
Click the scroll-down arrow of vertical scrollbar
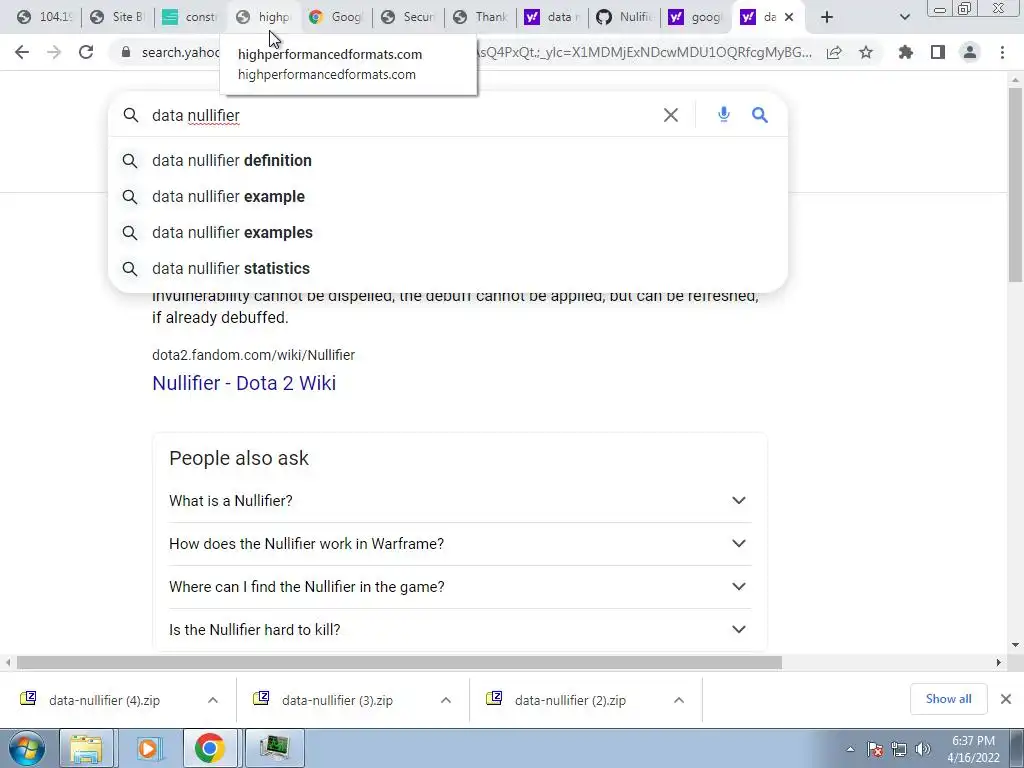(x=1015, y=645)
